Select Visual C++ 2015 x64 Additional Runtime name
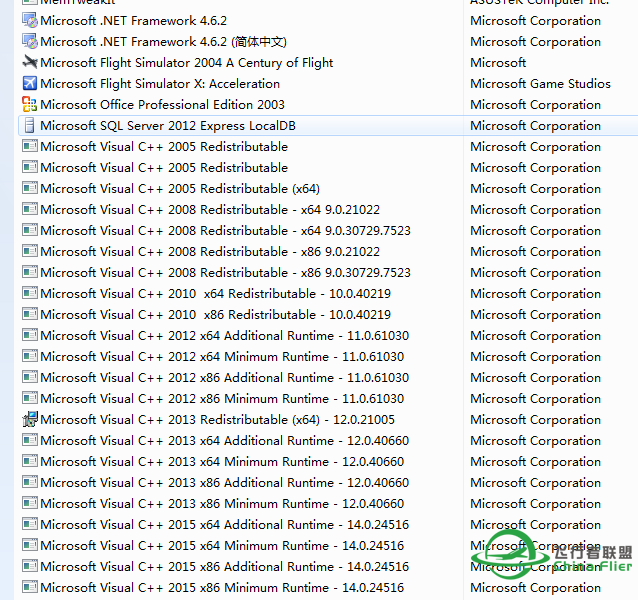This screenshot has width=638, height=600. tap(225, 525)
